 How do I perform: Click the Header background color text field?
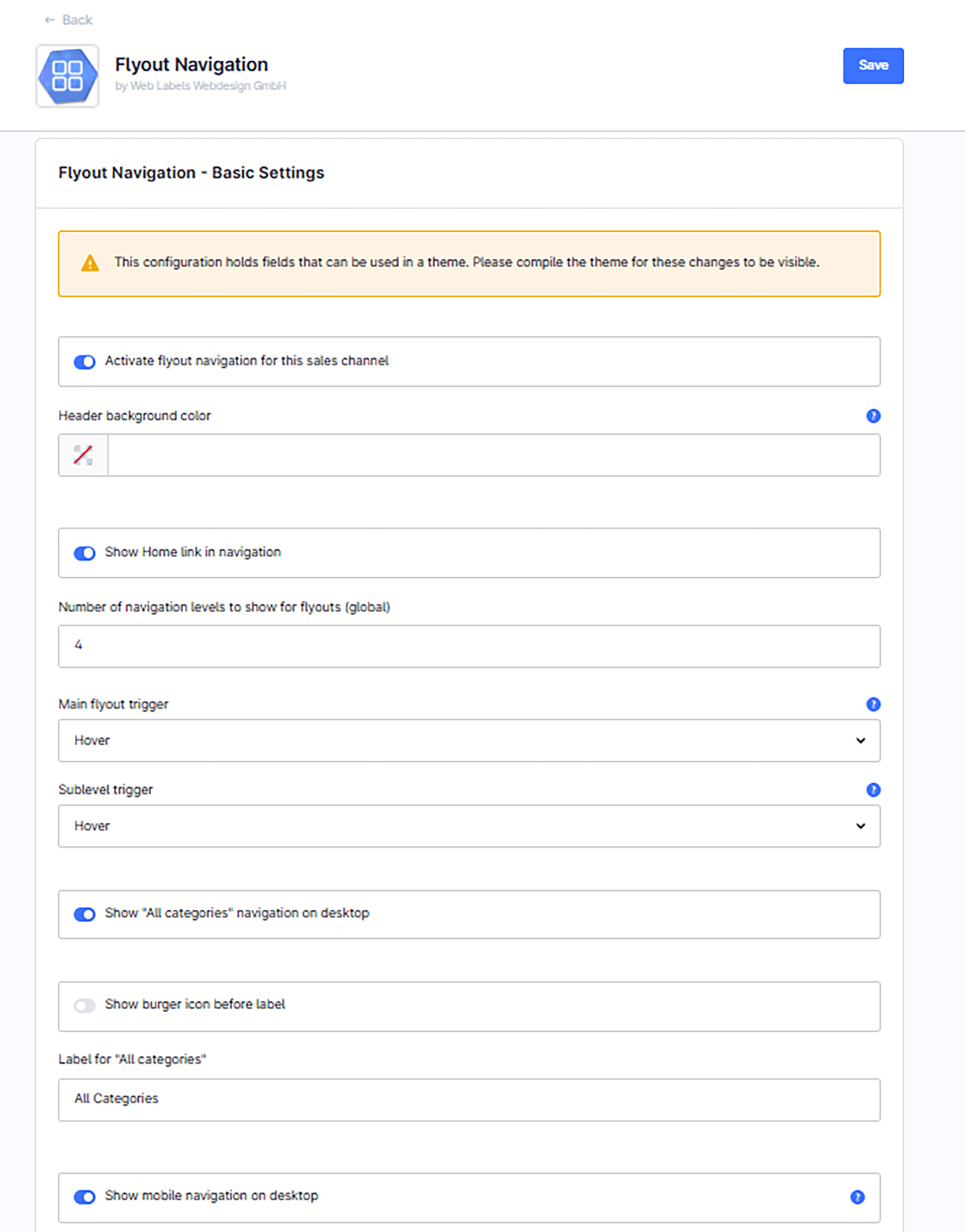click(x=493, y=455)
